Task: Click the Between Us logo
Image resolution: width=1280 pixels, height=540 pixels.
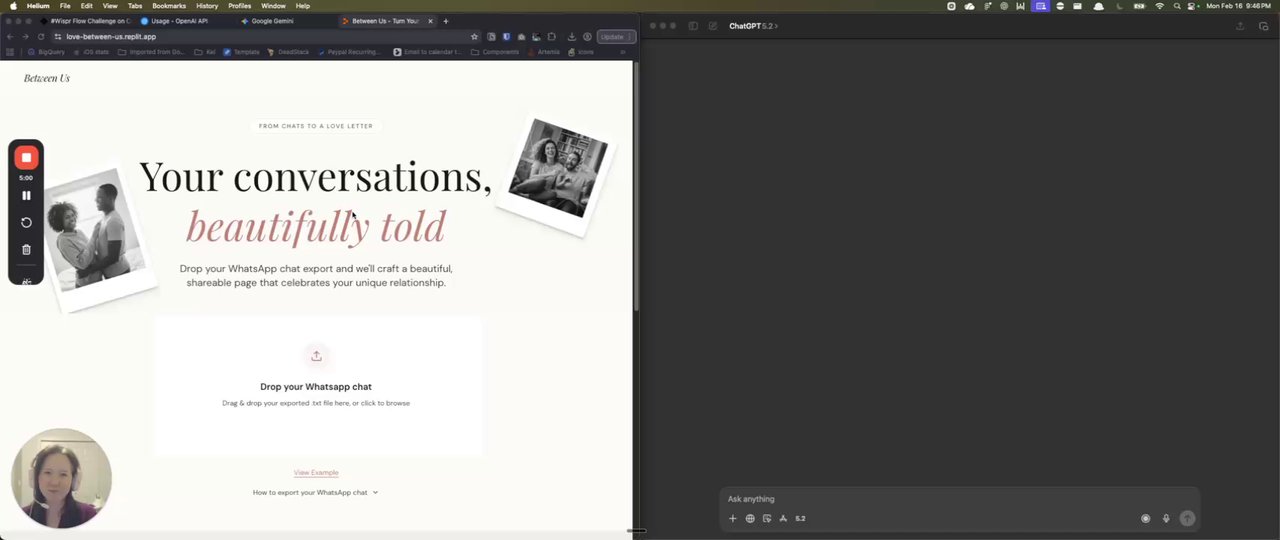Action: click(47, 78)
